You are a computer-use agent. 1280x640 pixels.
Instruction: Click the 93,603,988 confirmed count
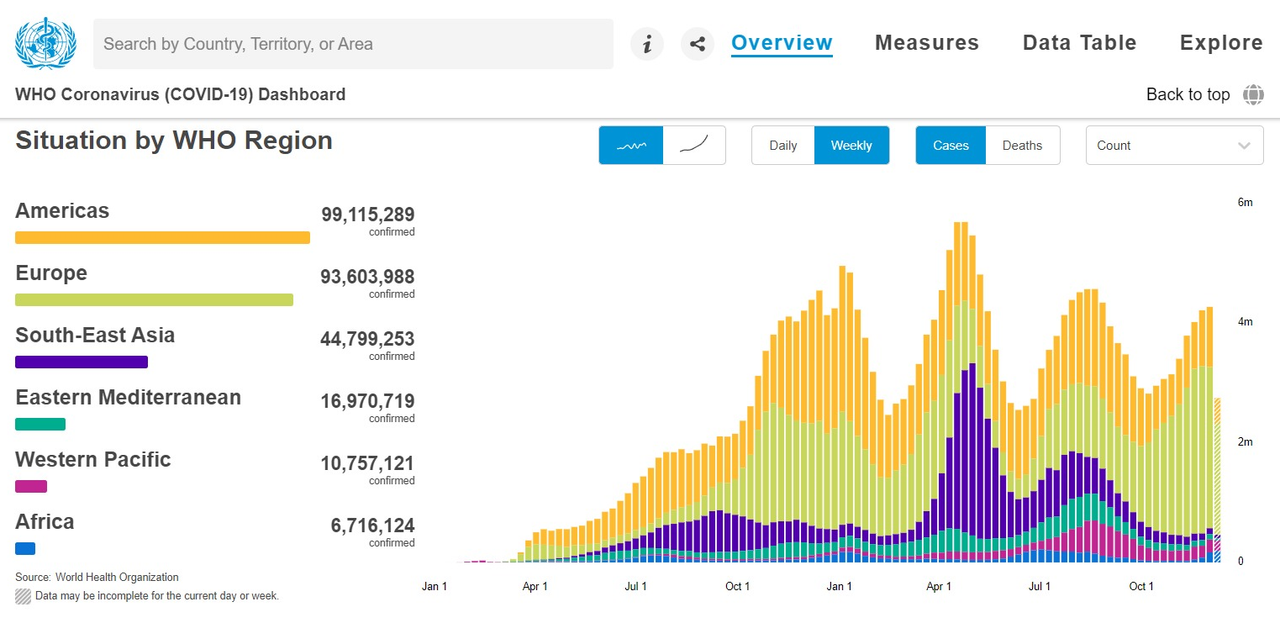367,276
